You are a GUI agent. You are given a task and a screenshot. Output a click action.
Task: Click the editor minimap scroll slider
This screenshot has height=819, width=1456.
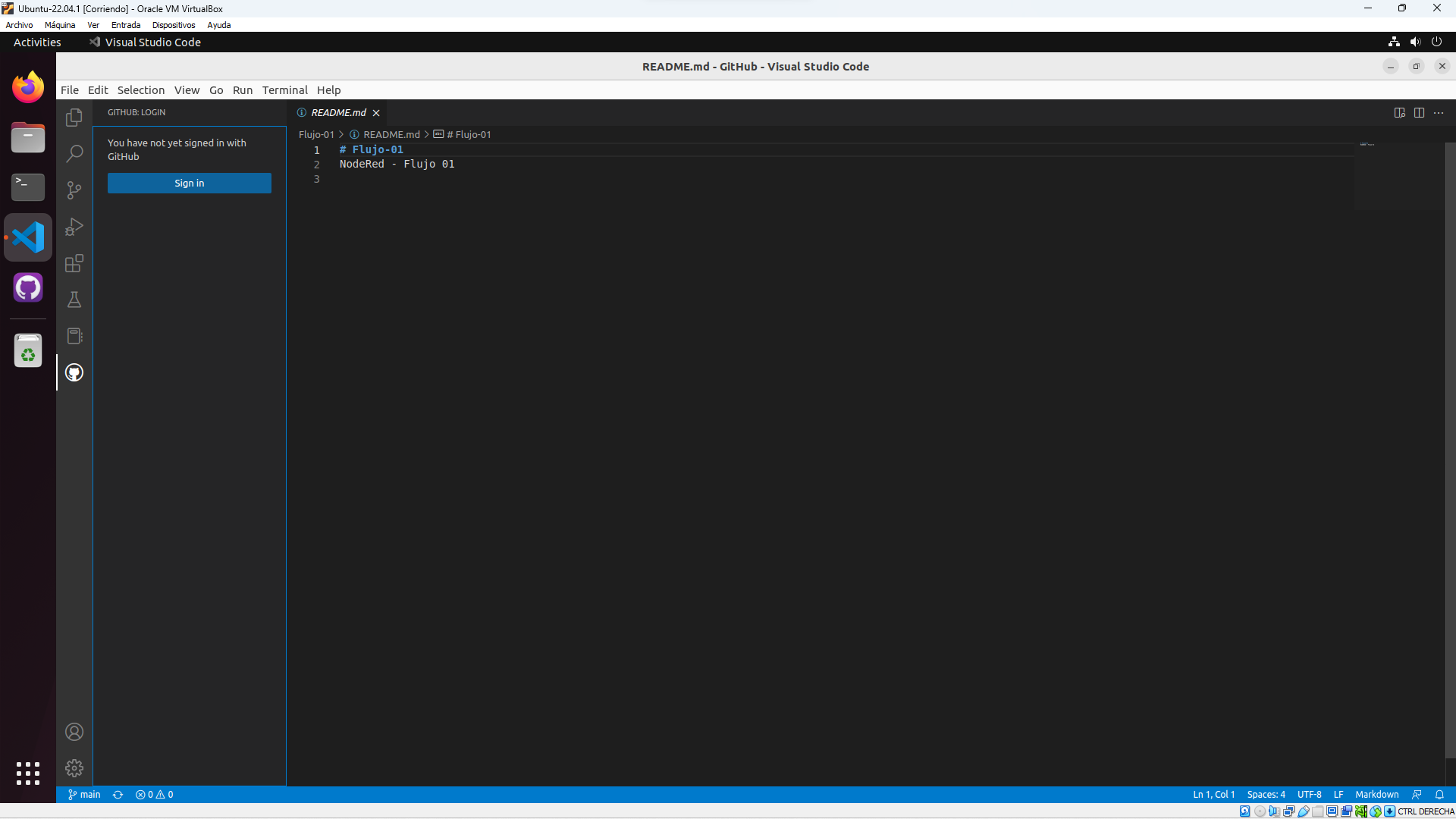tap(1399, 176)
